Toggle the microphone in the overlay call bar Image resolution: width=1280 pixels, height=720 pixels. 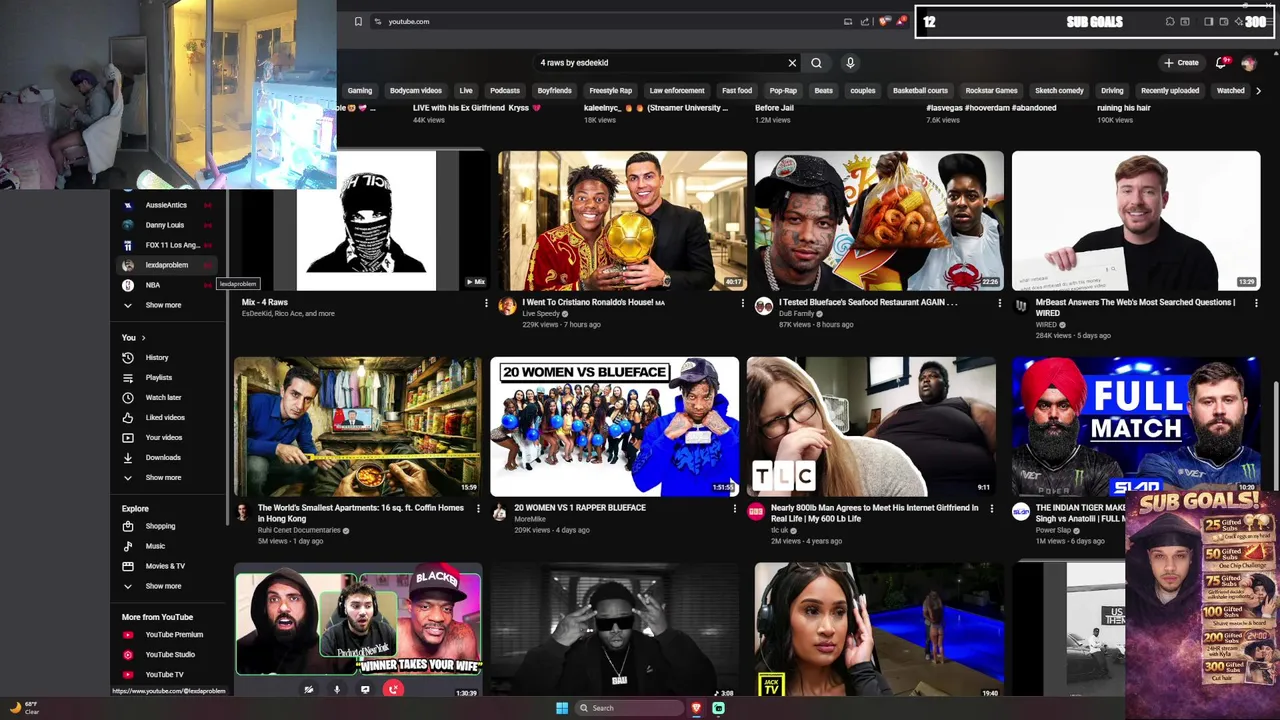tap(337, 689)
